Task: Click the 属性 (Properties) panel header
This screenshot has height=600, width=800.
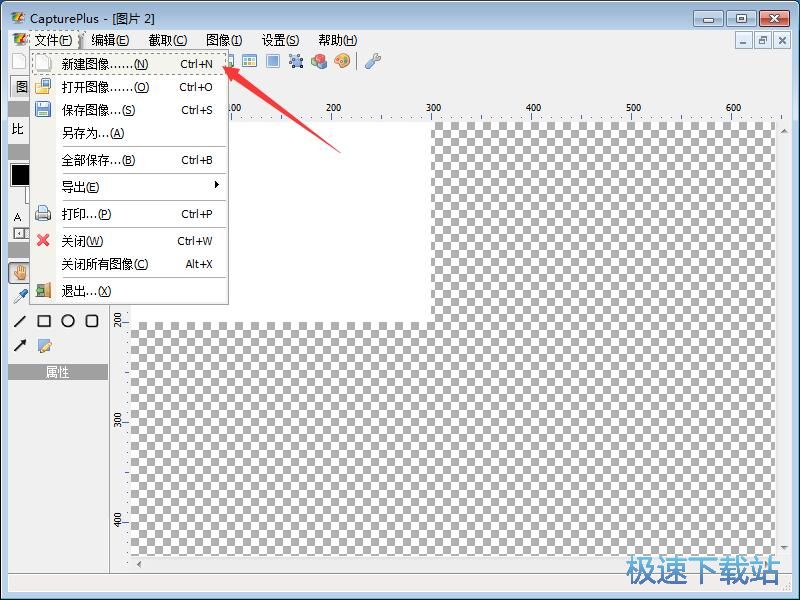Action: tap(58, 372)
